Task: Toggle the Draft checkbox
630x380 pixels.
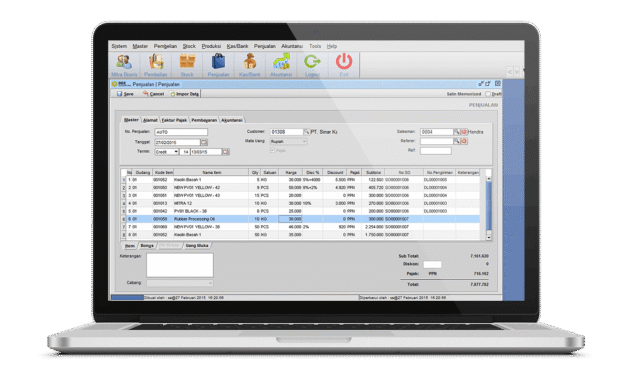Action: (x=488, y=94)
